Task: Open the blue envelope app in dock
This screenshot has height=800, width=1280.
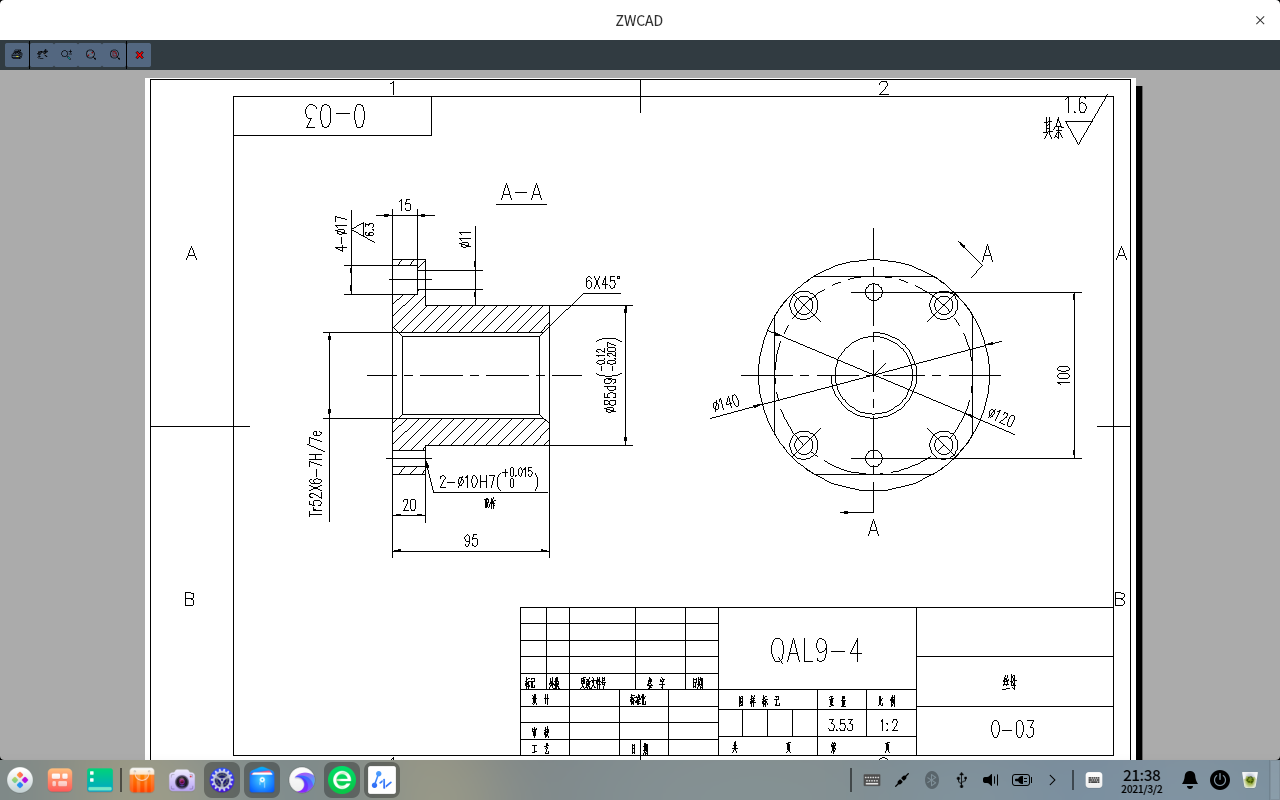Action: pyautogui.click(x=262, y=780)
